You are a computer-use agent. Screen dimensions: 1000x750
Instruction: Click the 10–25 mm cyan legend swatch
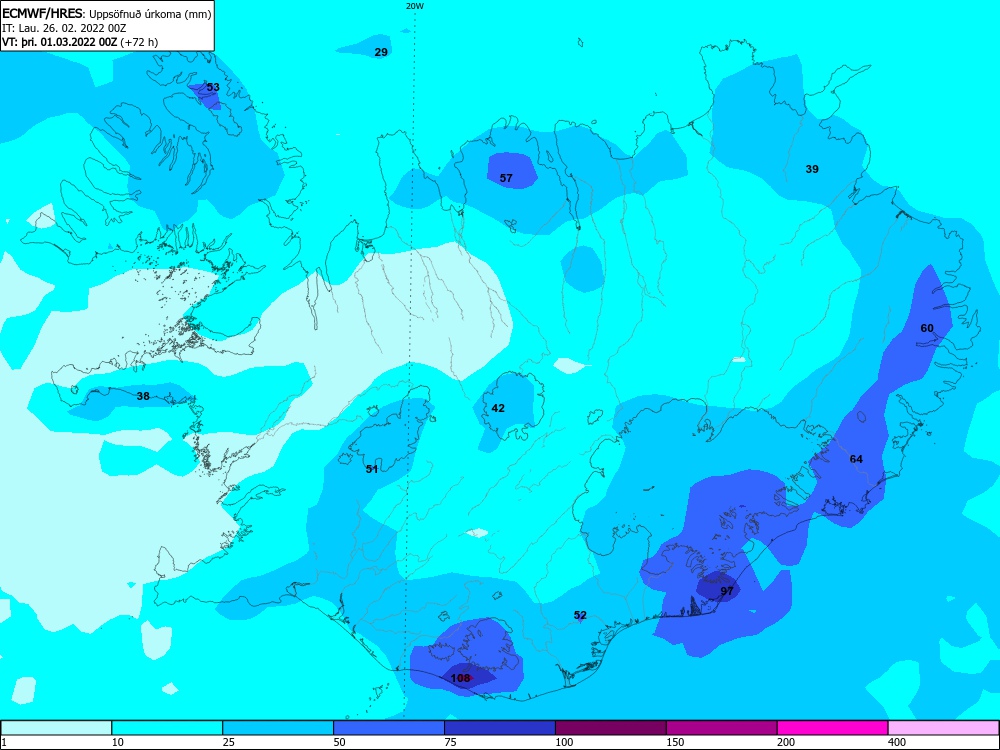point(167,728)
